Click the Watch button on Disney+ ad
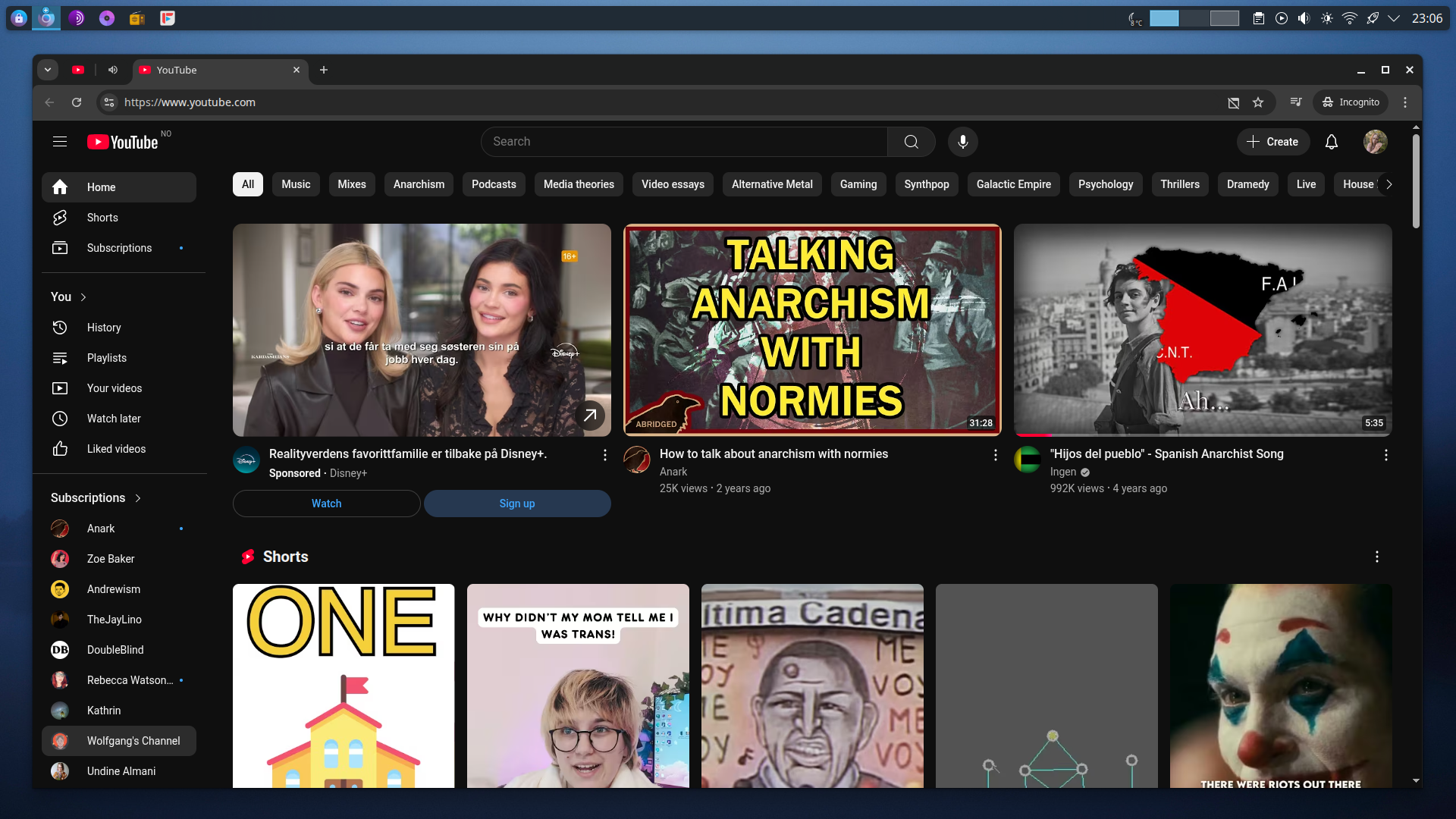Image resolution: width=1456 pixels, height=819 pixels. click(x=327, y=504)
